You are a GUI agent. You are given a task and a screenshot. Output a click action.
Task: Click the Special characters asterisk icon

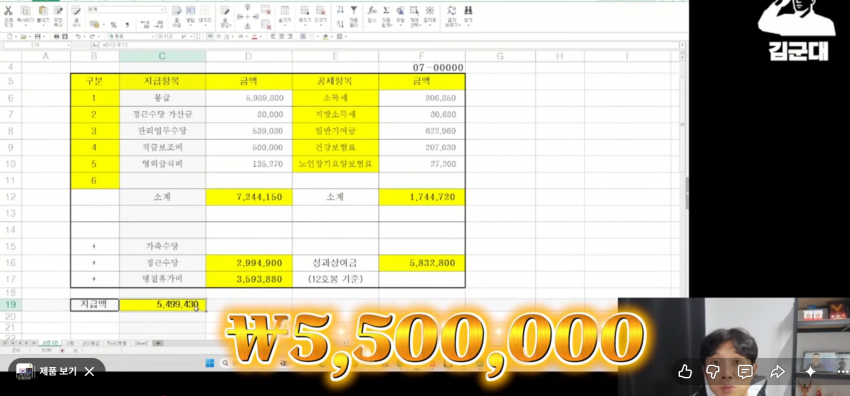pos(430,10)
